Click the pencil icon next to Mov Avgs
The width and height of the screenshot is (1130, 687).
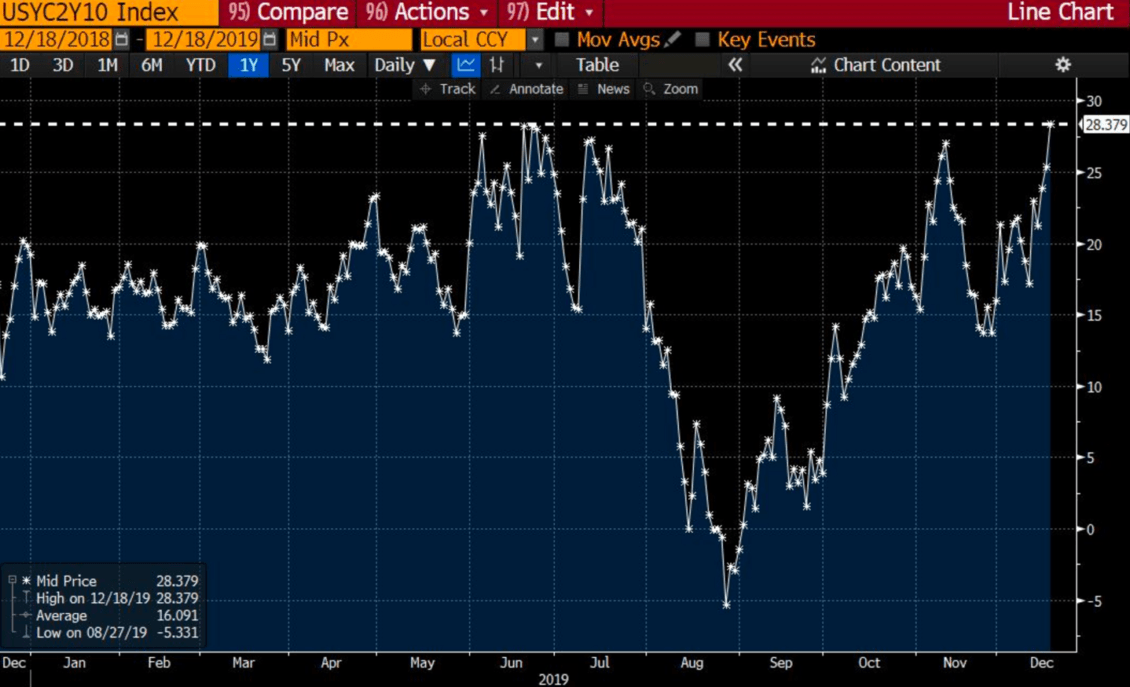[672, 40]
